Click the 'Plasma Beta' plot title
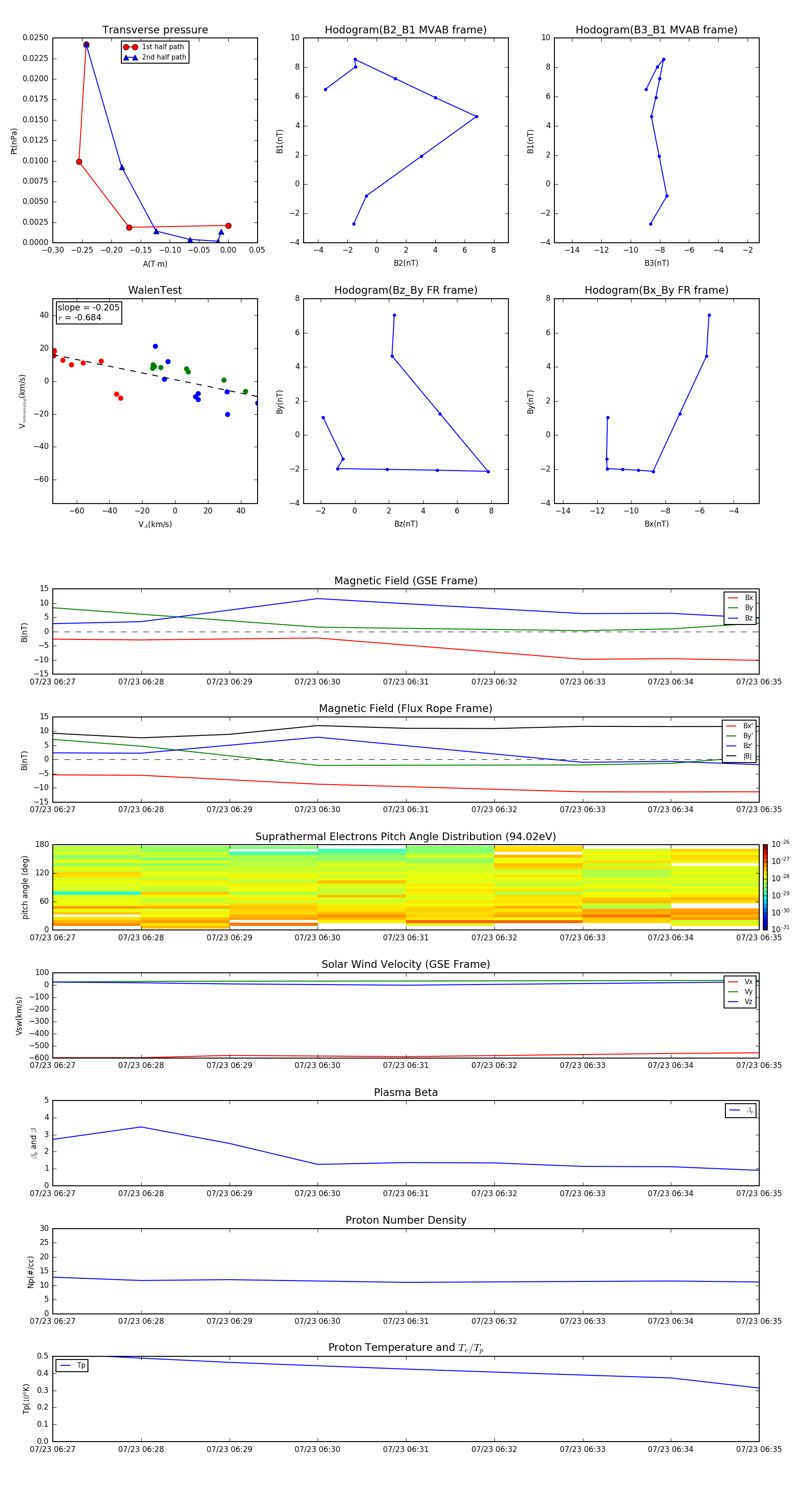Image resolution: width=812 pixels, height=1489 pixels. (x=406, y=1092)
